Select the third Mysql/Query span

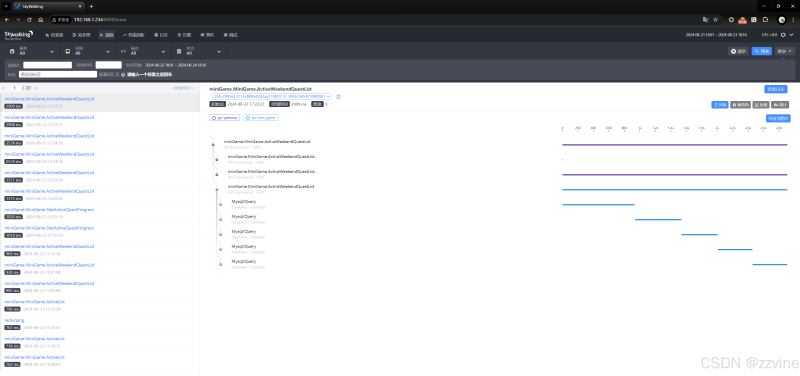[x=244, y=231]
